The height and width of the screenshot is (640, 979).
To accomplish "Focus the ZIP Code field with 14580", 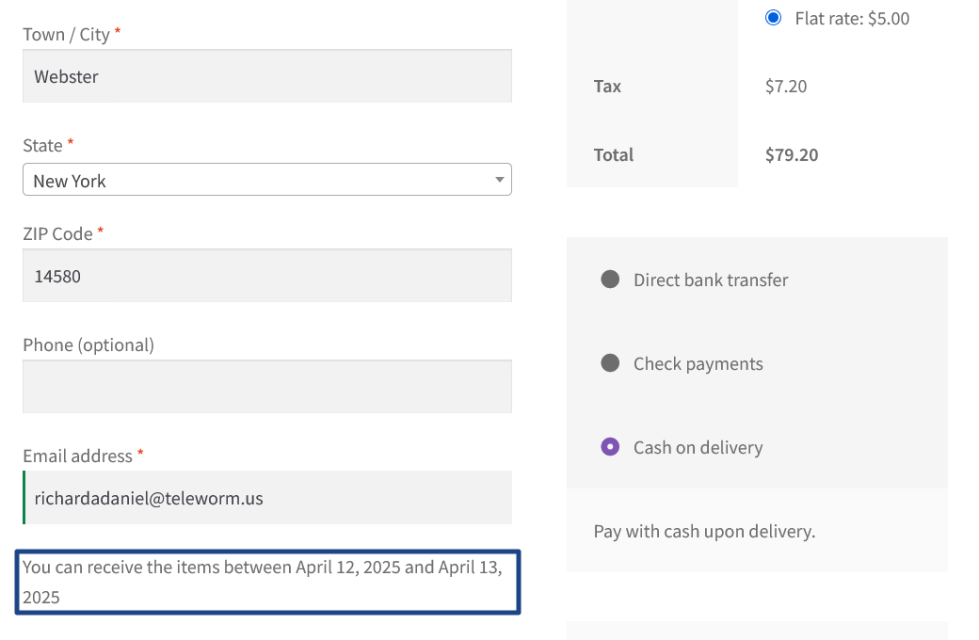I will point(267,276).
